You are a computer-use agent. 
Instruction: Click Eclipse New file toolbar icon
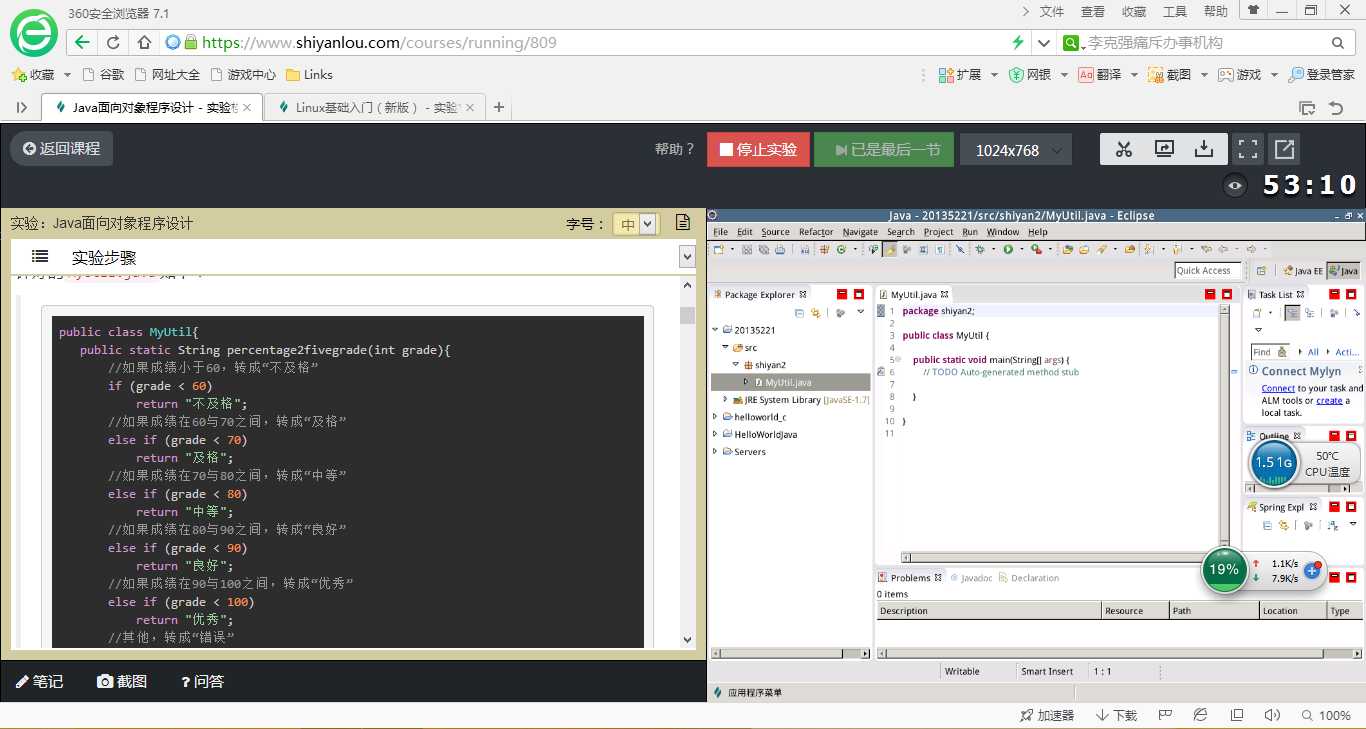(718, 250)
